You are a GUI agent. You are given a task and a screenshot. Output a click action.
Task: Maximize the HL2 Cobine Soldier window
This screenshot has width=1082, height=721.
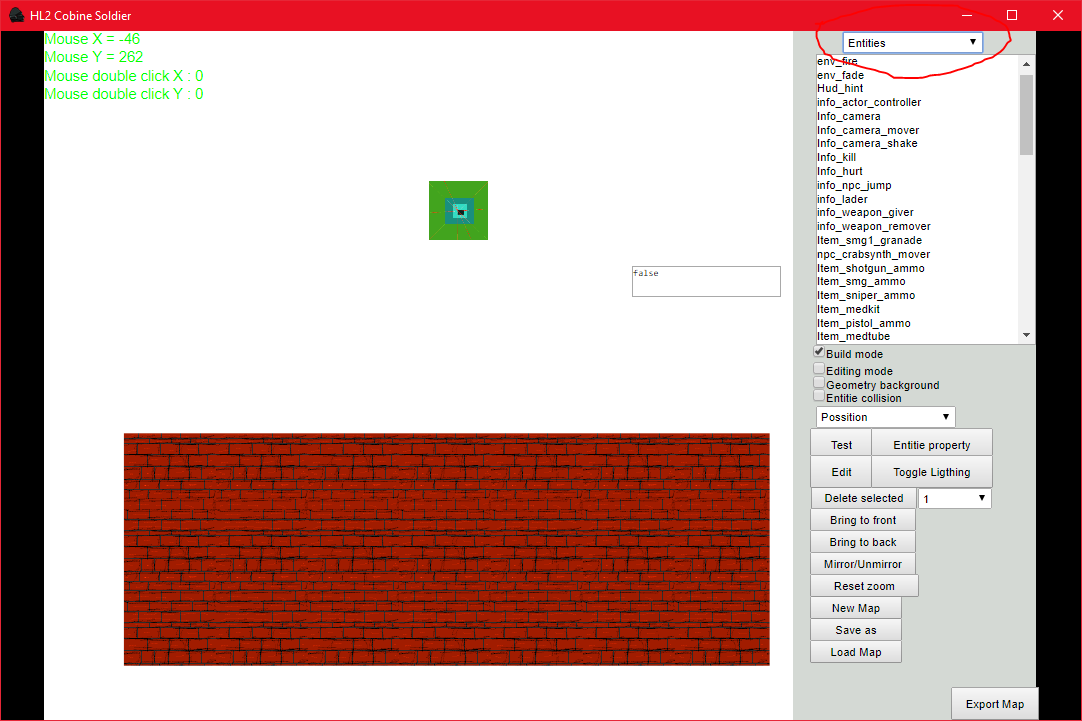tap(1012, 15)
